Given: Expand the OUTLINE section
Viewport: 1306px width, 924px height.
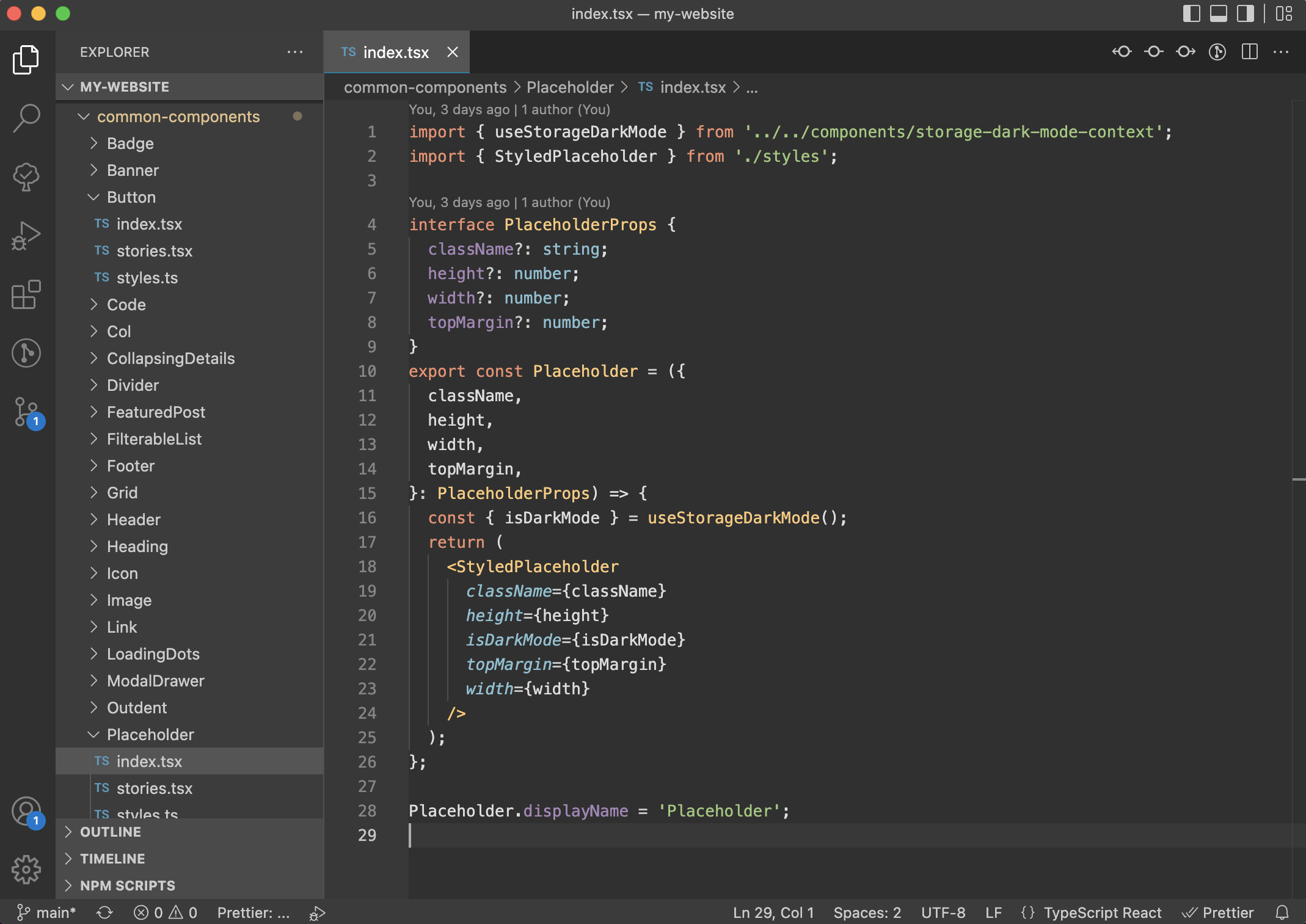Looking at the screenshot, I should (111, 832).
